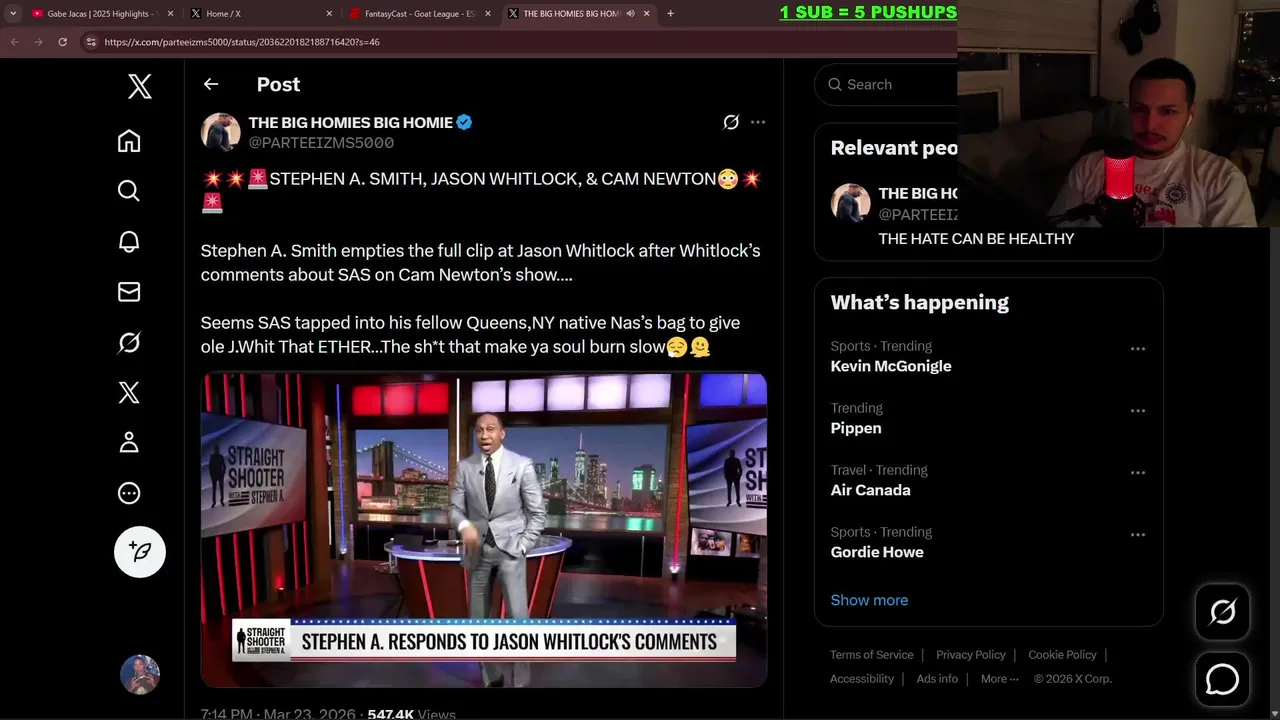Viewport: 1280px width, 720px height.
Task: Open THE BIG HOMIES profile avatar on post
Action: point(221,132)
